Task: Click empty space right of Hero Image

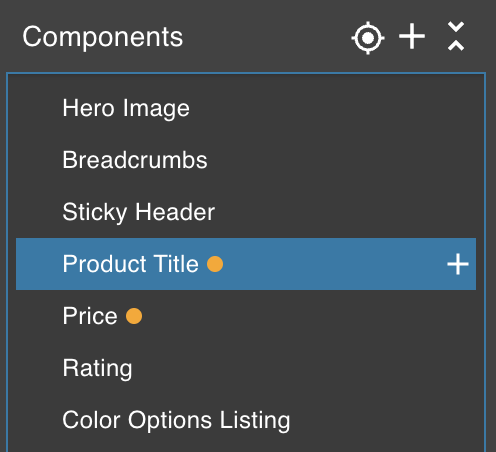Action: pyautogui.click(x=333, y=108)
